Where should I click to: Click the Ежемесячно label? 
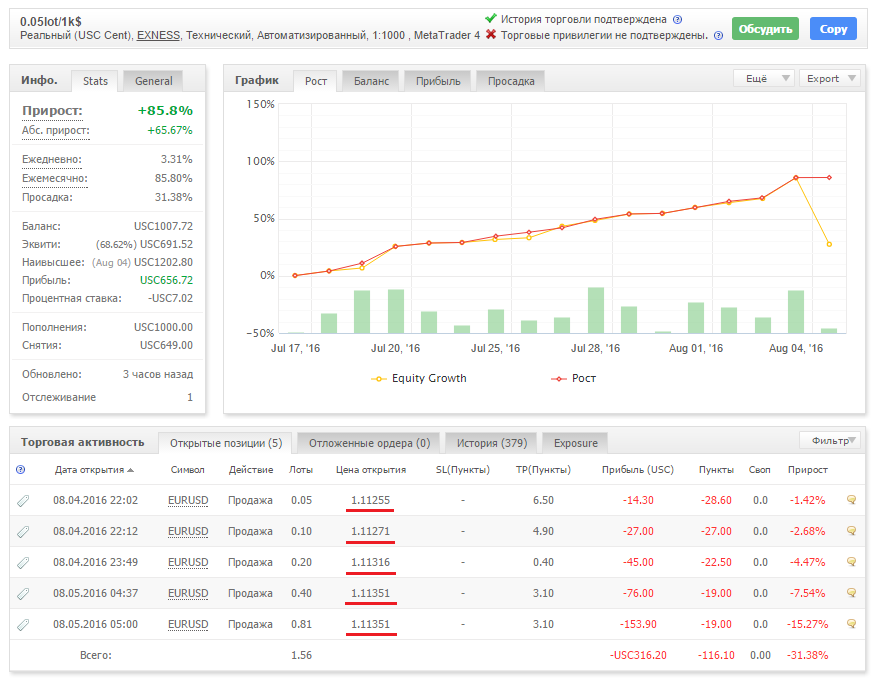point(55,179)
